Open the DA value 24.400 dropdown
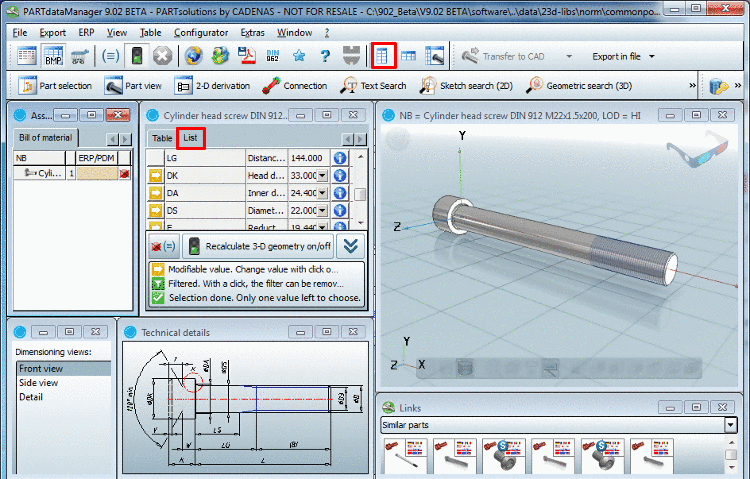Screen dimensions: 750x479 coord(322,193)
